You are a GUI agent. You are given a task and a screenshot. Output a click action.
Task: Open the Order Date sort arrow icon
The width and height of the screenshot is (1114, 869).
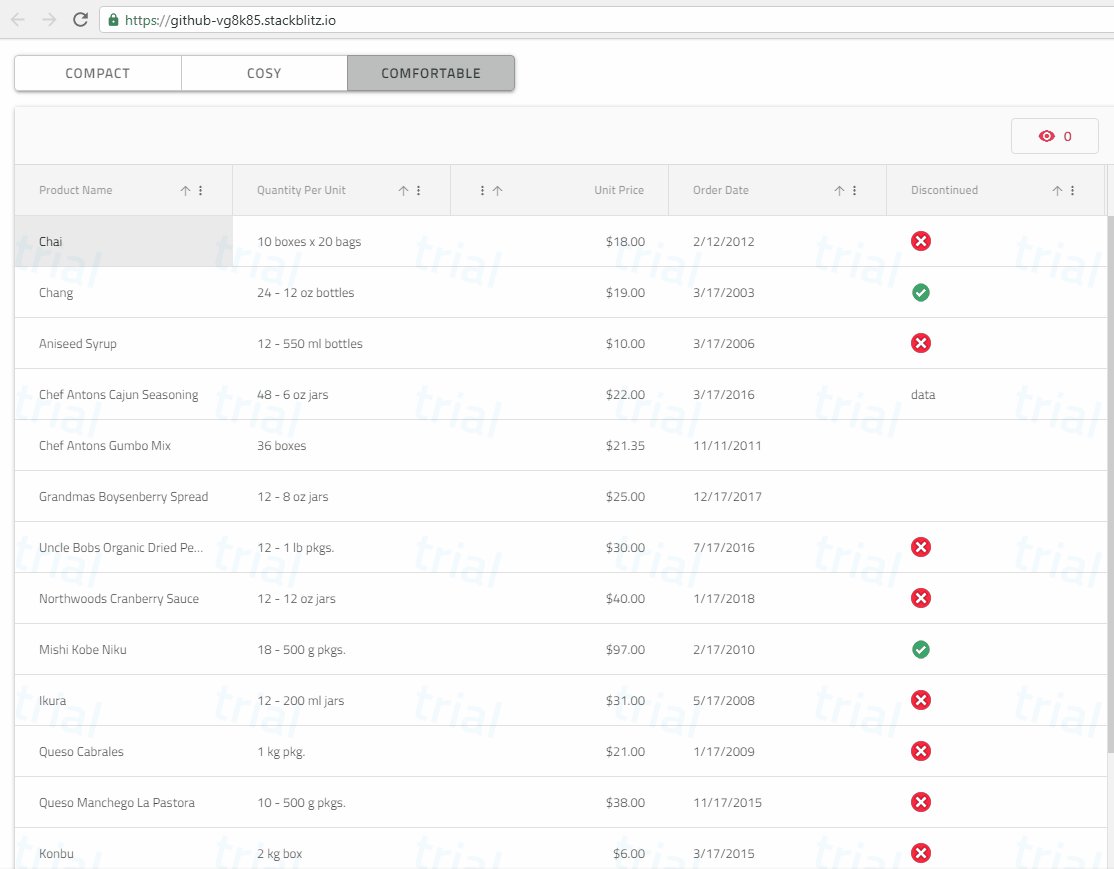[x=841, y=190]
